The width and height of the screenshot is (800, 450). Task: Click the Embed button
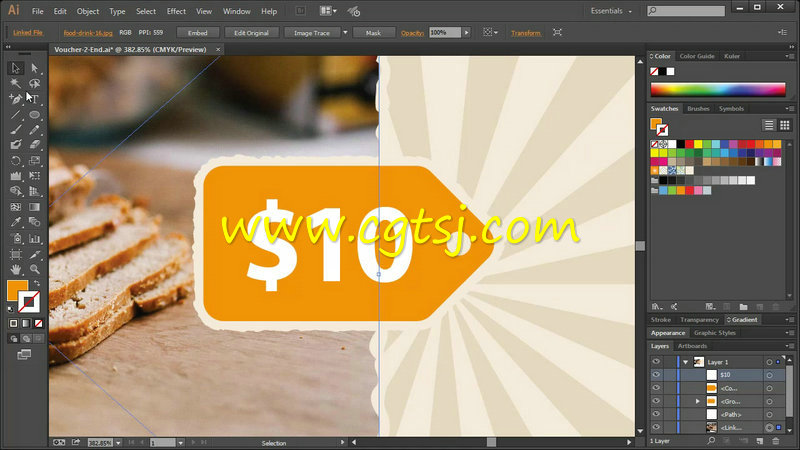tap(197, 33)
